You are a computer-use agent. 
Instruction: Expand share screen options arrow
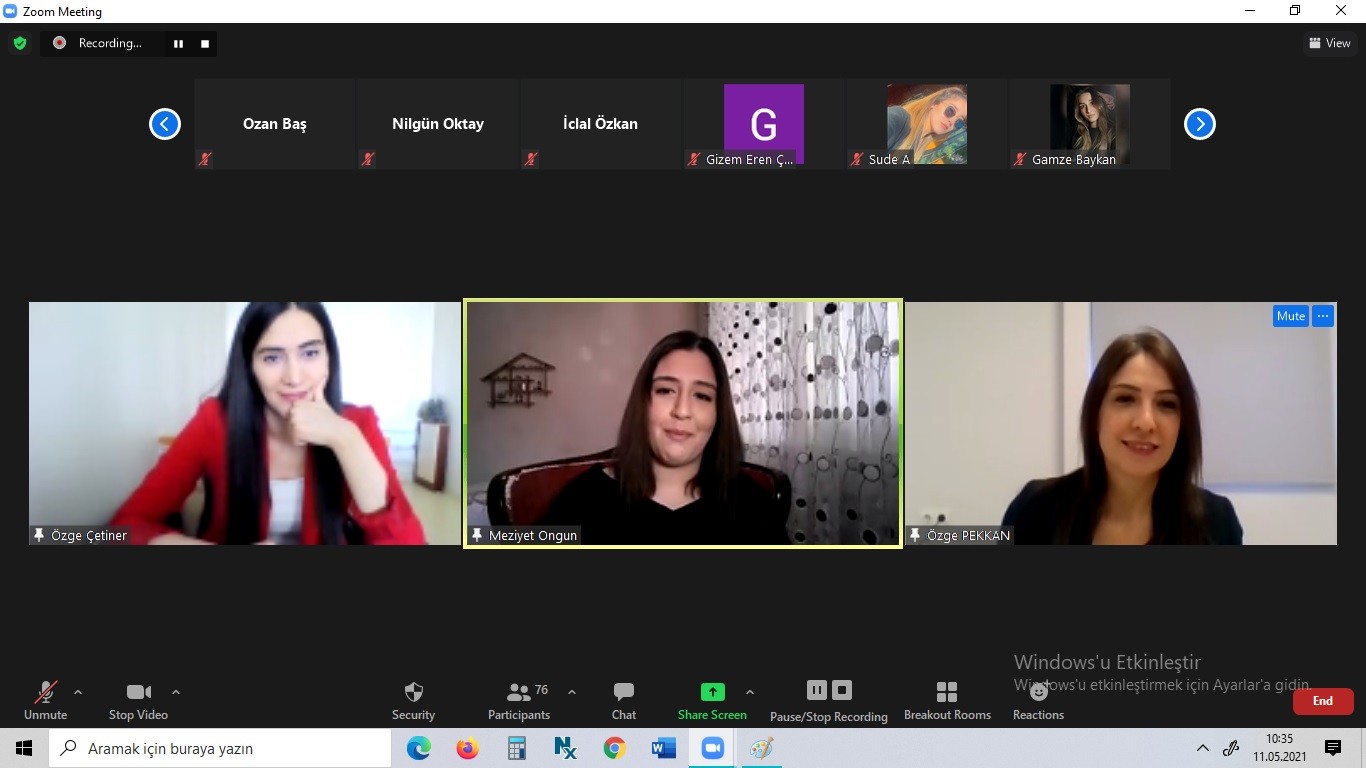[750, 692]
